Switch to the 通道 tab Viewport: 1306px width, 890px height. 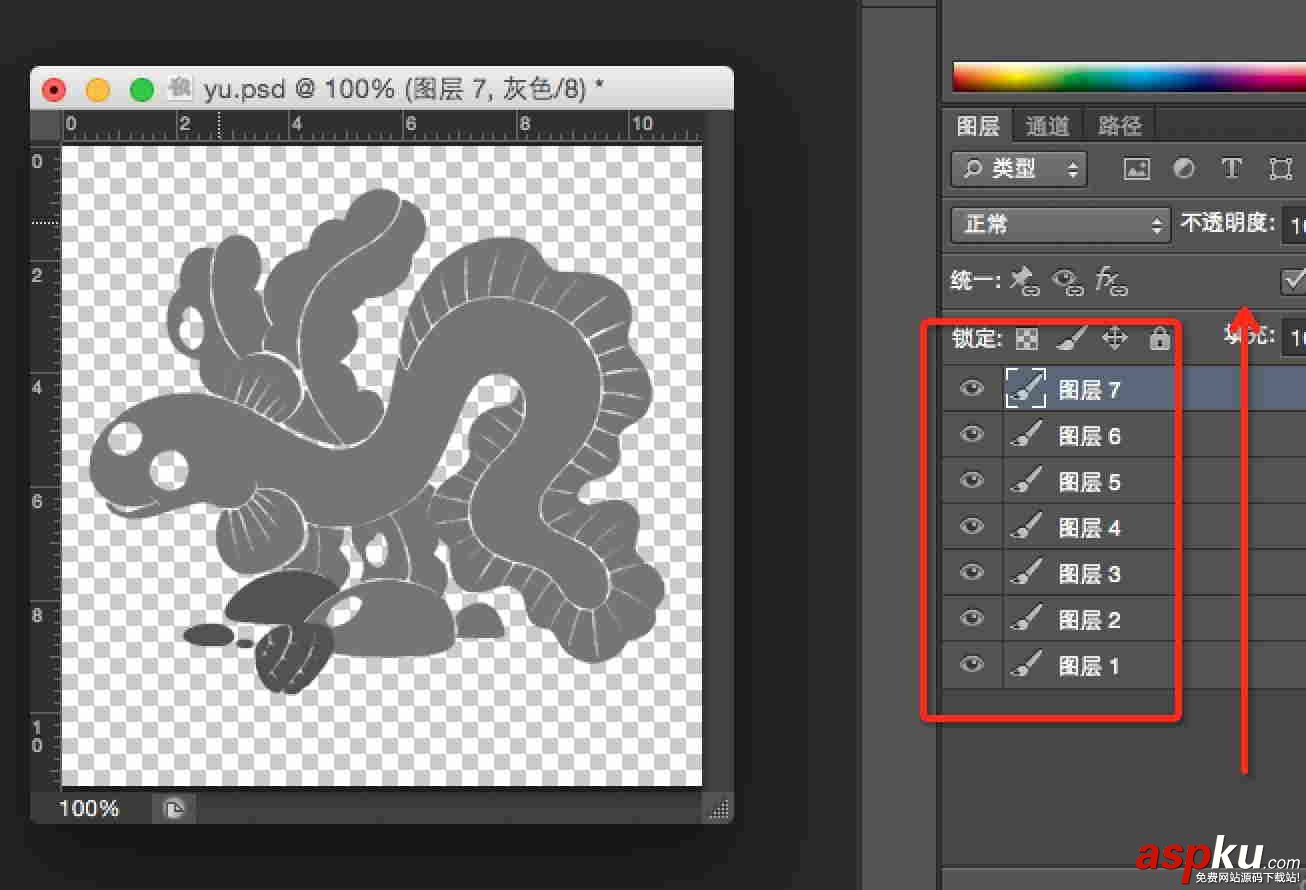tap(1048, 126)
